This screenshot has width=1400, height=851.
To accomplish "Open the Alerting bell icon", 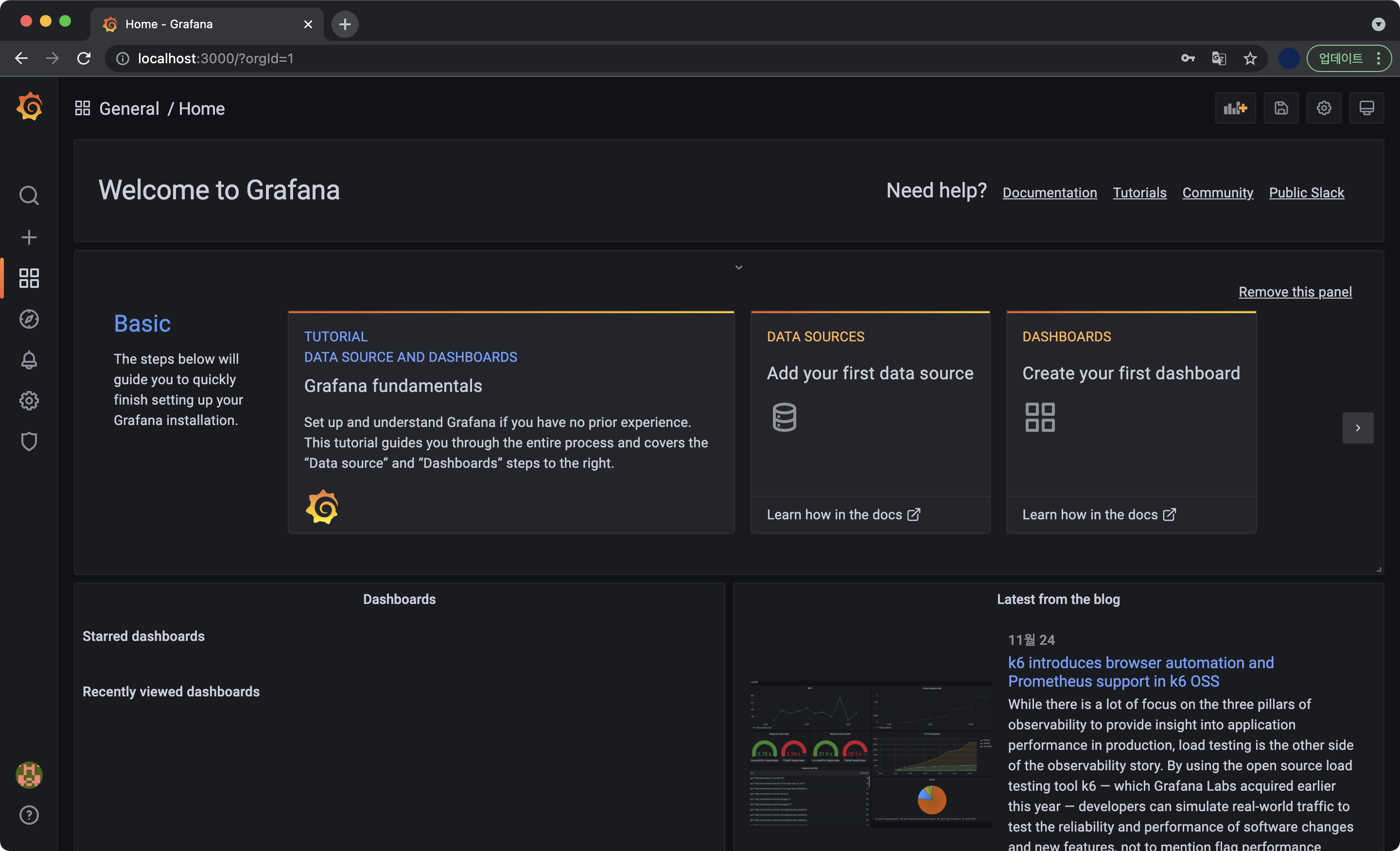I will pyautogui.click(x=28, y=360).
